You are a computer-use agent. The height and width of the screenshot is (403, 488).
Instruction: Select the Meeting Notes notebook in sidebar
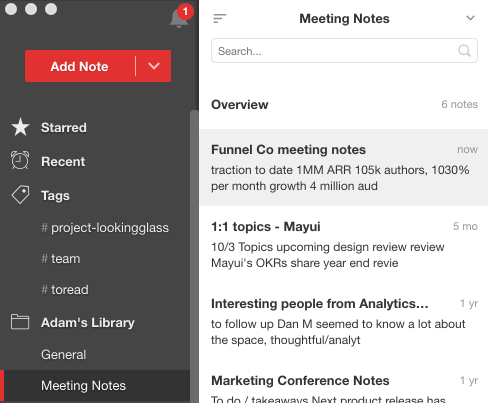tap(95, 386)
